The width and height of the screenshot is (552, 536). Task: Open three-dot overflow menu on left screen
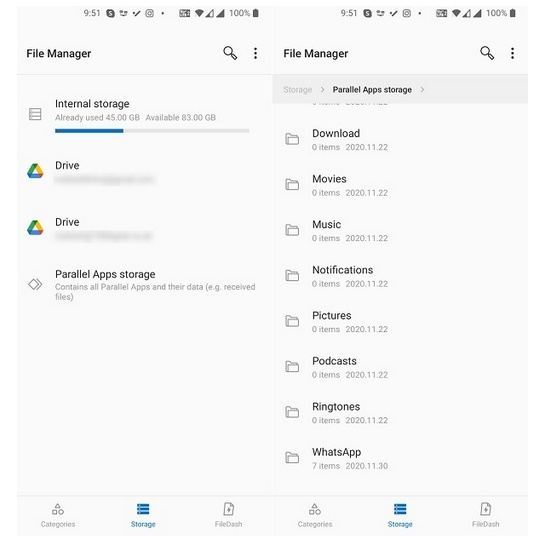coord(255,53)
